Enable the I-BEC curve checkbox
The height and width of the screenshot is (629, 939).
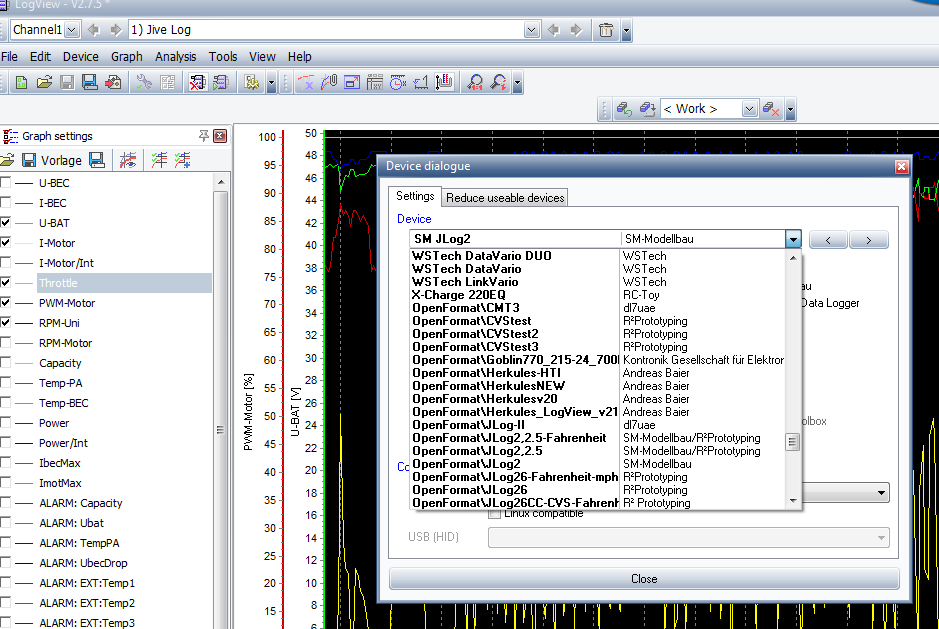point(5,202)
